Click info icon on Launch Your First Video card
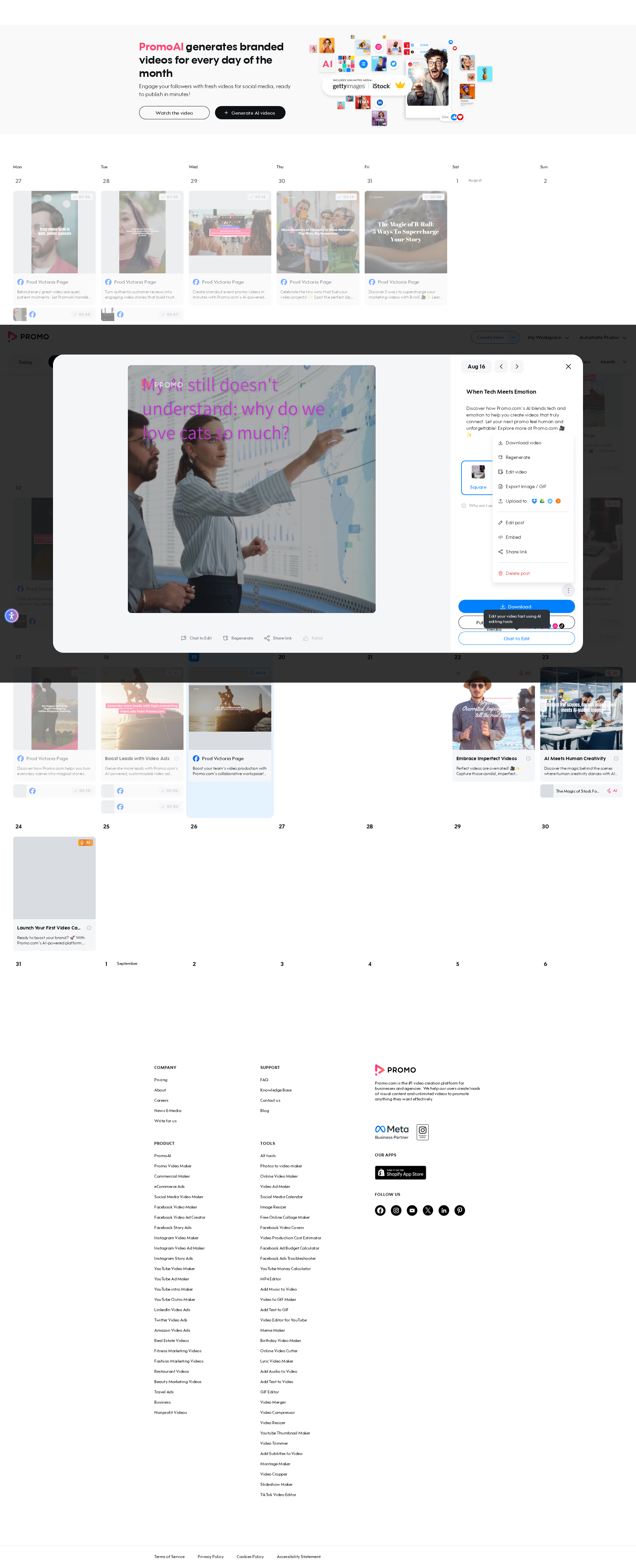The height and width of the screenshot is (1568, 636). pos(89,928)
